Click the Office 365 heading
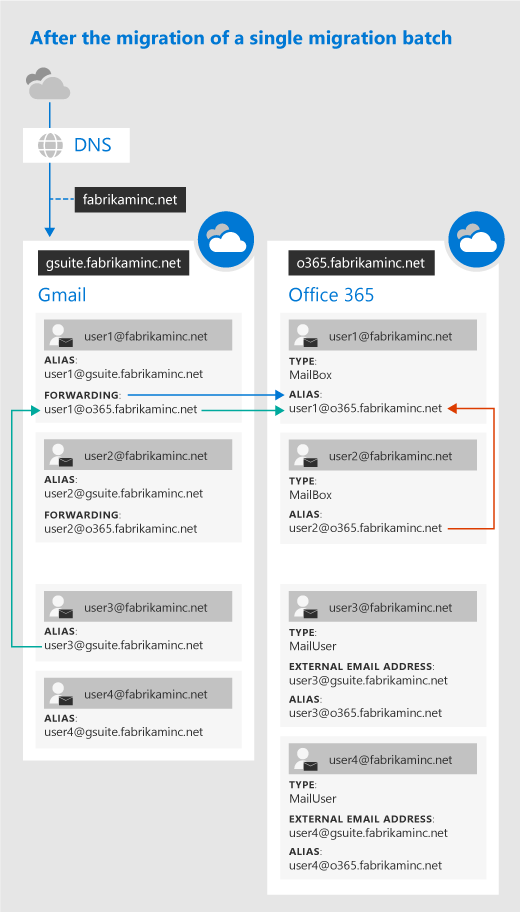This screenshot has width=520, height=912. coord(332,295)
